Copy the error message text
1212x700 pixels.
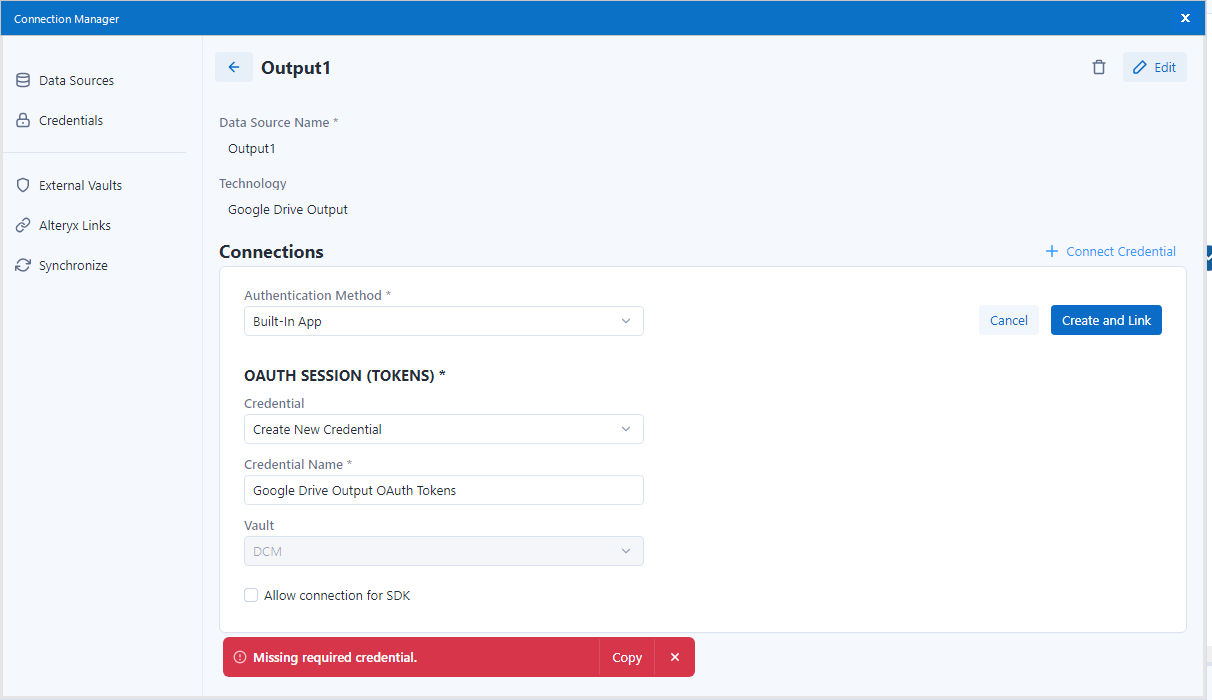(x=627, y=657)
